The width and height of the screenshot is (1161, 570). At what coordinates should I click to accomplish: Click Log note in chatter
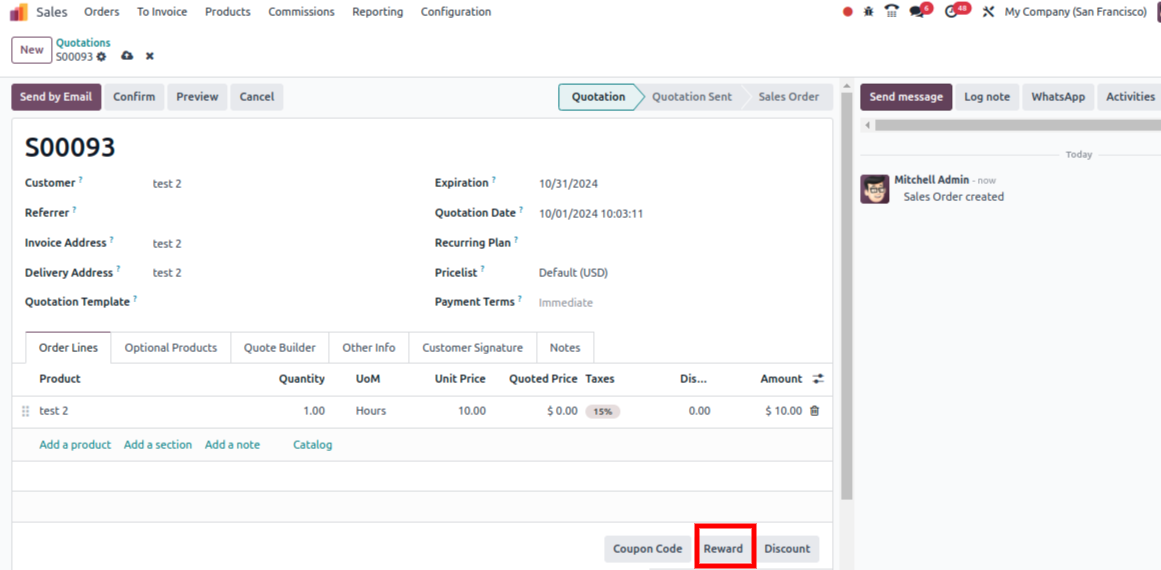pos(987,97)
